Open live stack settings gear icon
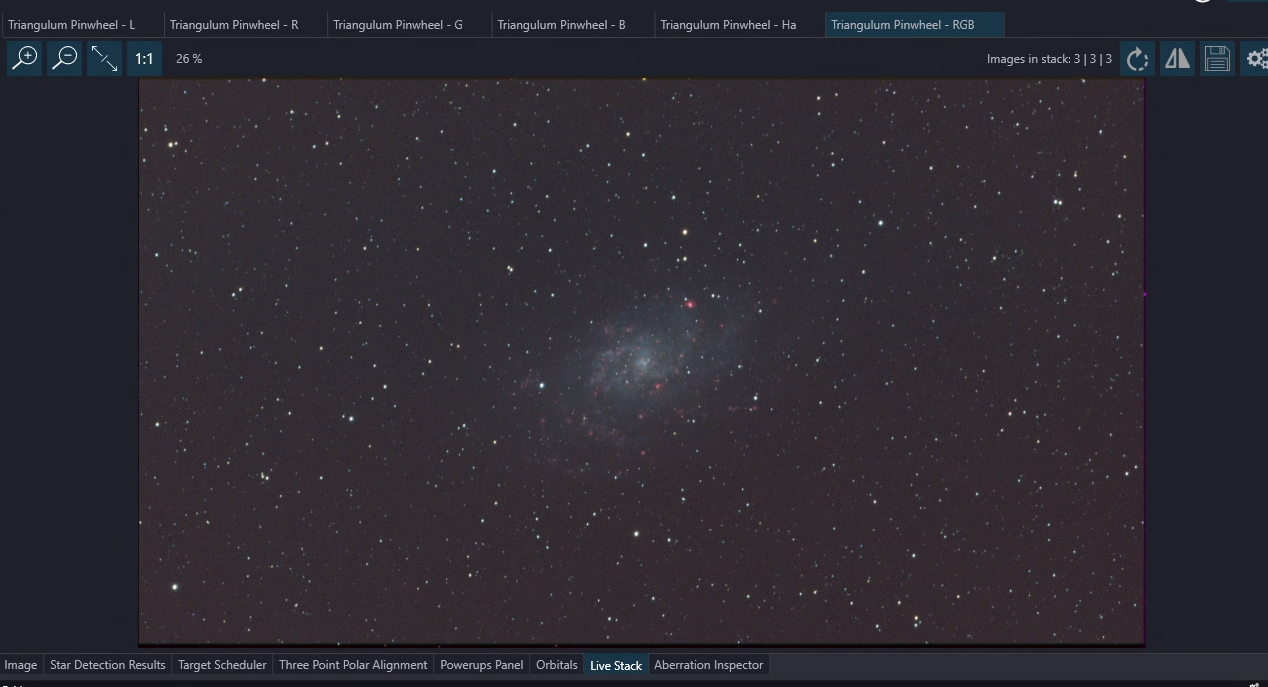This screenshot has height=687, width=1268. [x=1256, y=59]
